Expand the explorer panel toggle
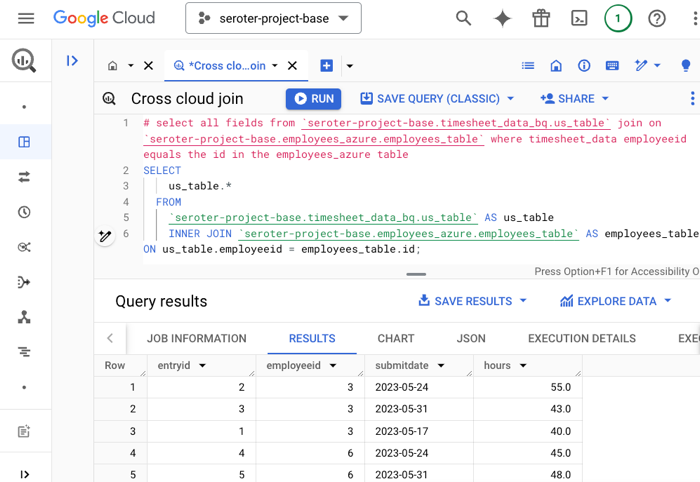 pyautogui.click(x=72, y=61)
